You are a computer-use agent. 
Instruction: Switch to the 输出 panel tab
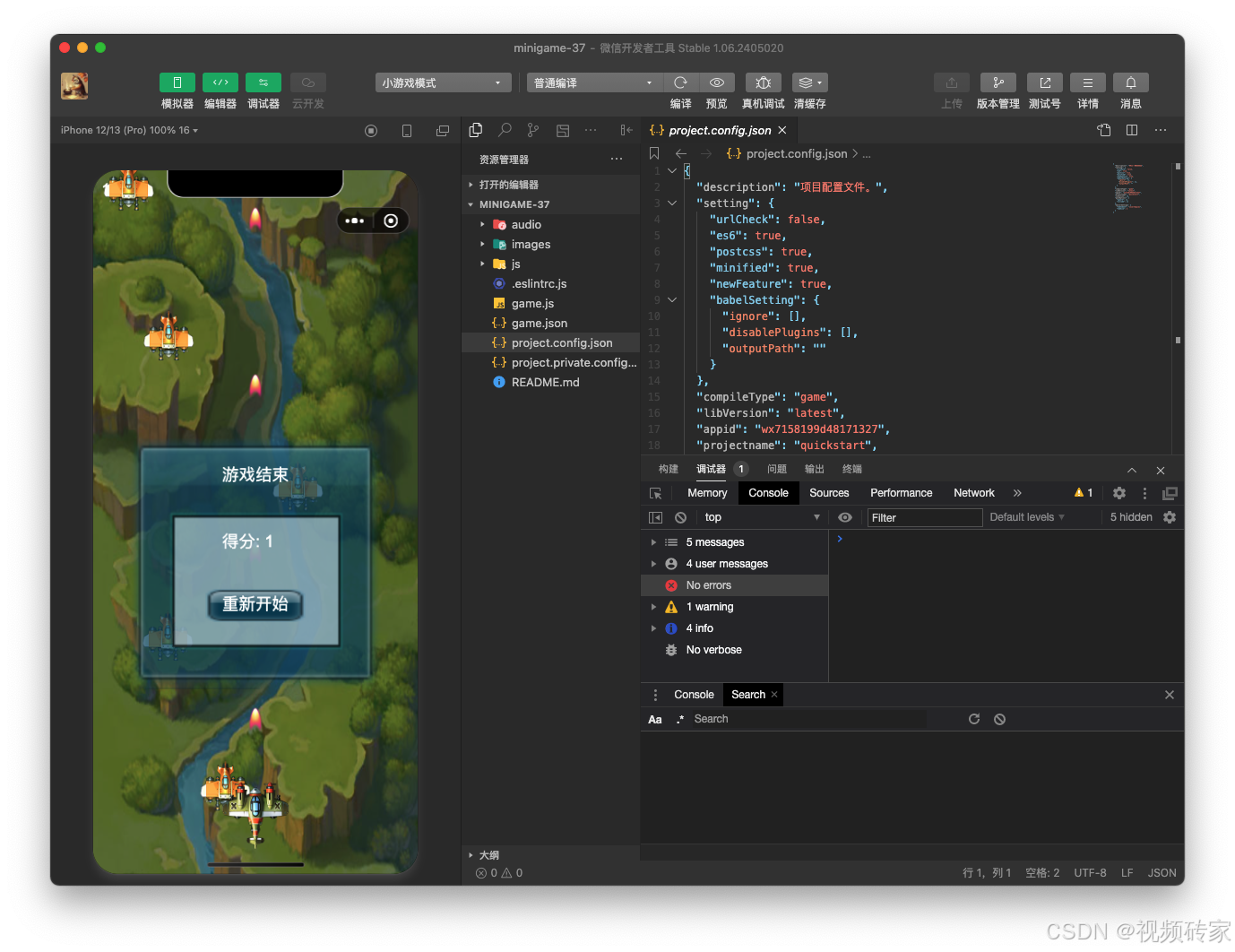pos(815,469)
